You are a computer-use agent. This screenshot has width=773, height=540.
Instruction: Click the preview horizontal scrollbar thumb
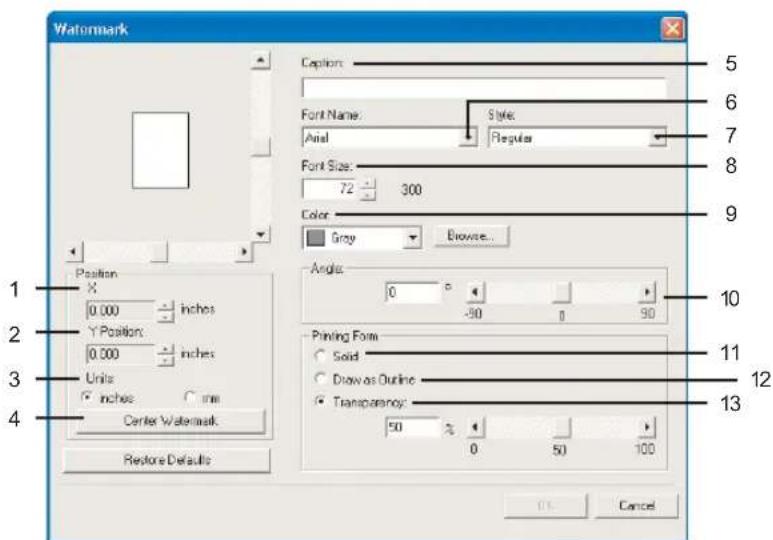tap(159, 252)
